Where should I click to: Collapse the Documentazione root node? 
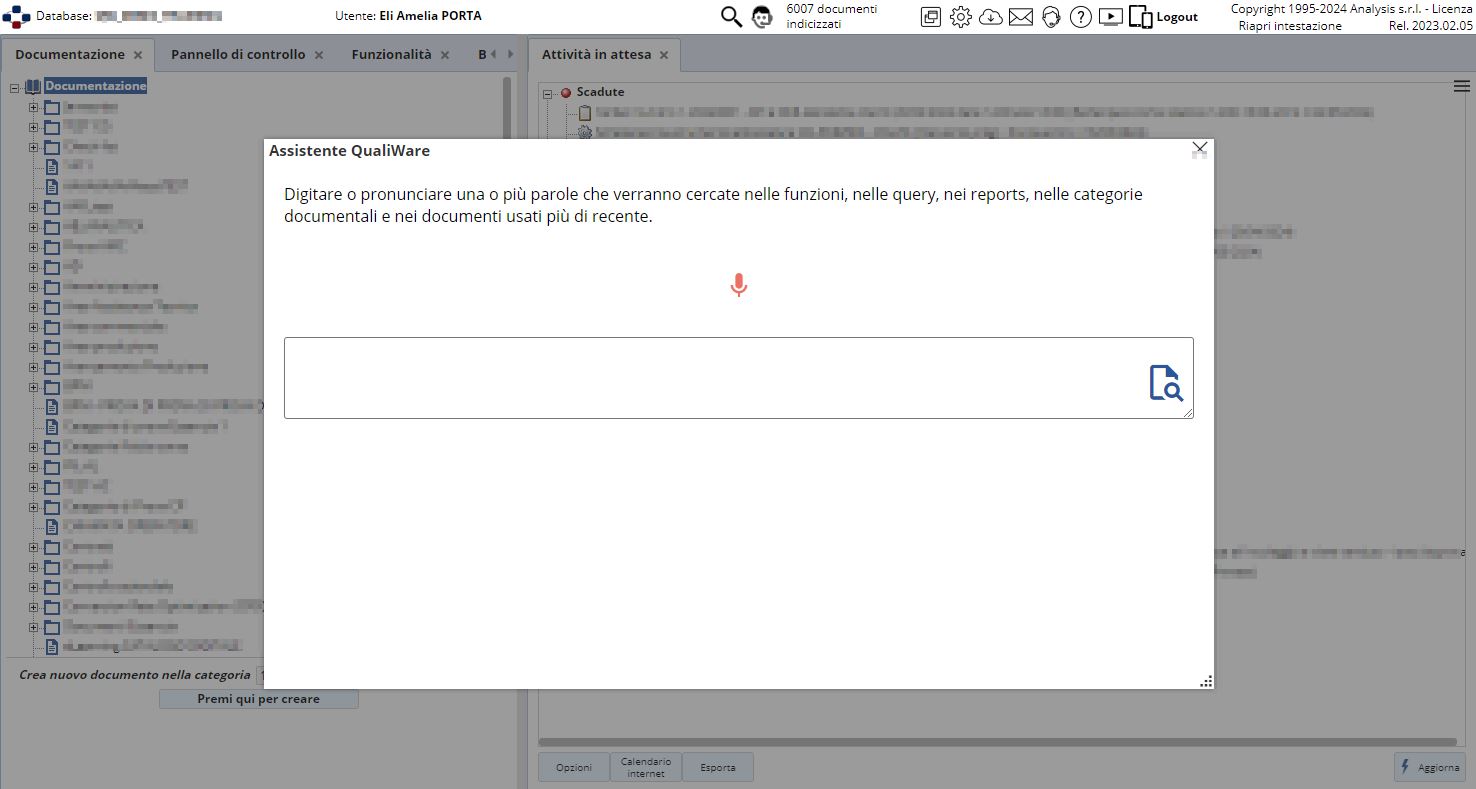point(14,88)
